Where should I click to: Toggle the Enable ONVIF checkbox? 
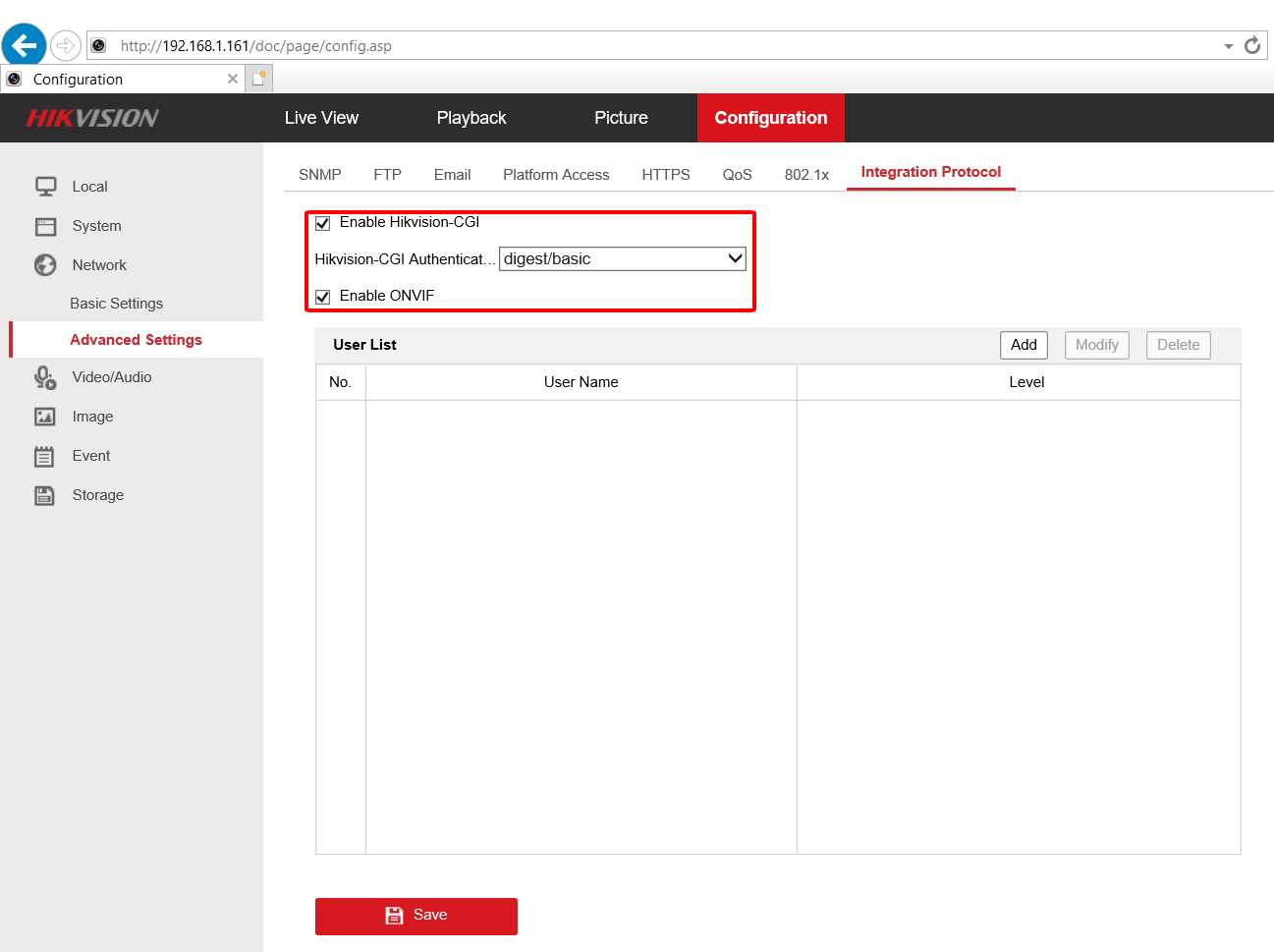322,297
